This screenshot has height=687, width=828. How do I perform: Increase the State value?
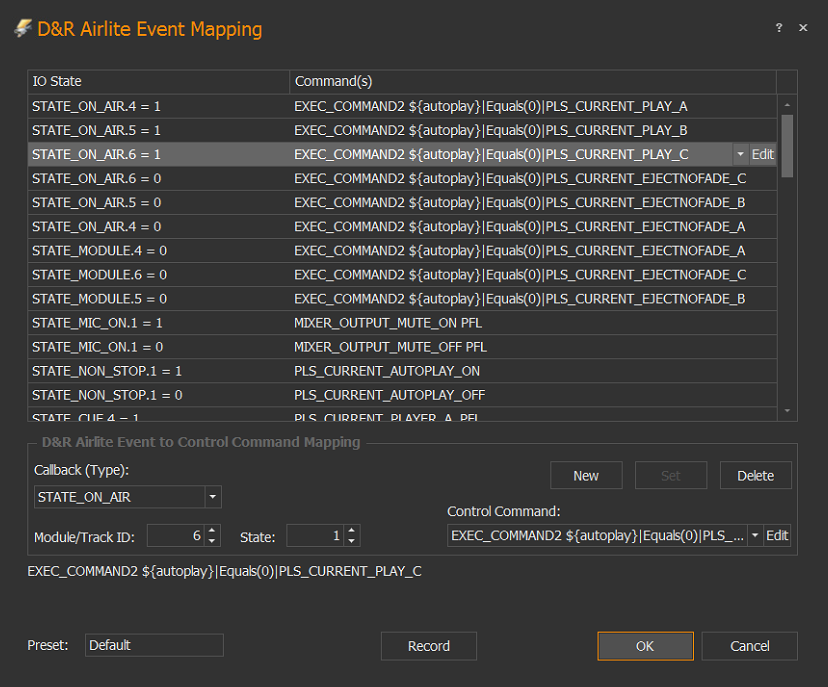(352, 530)
